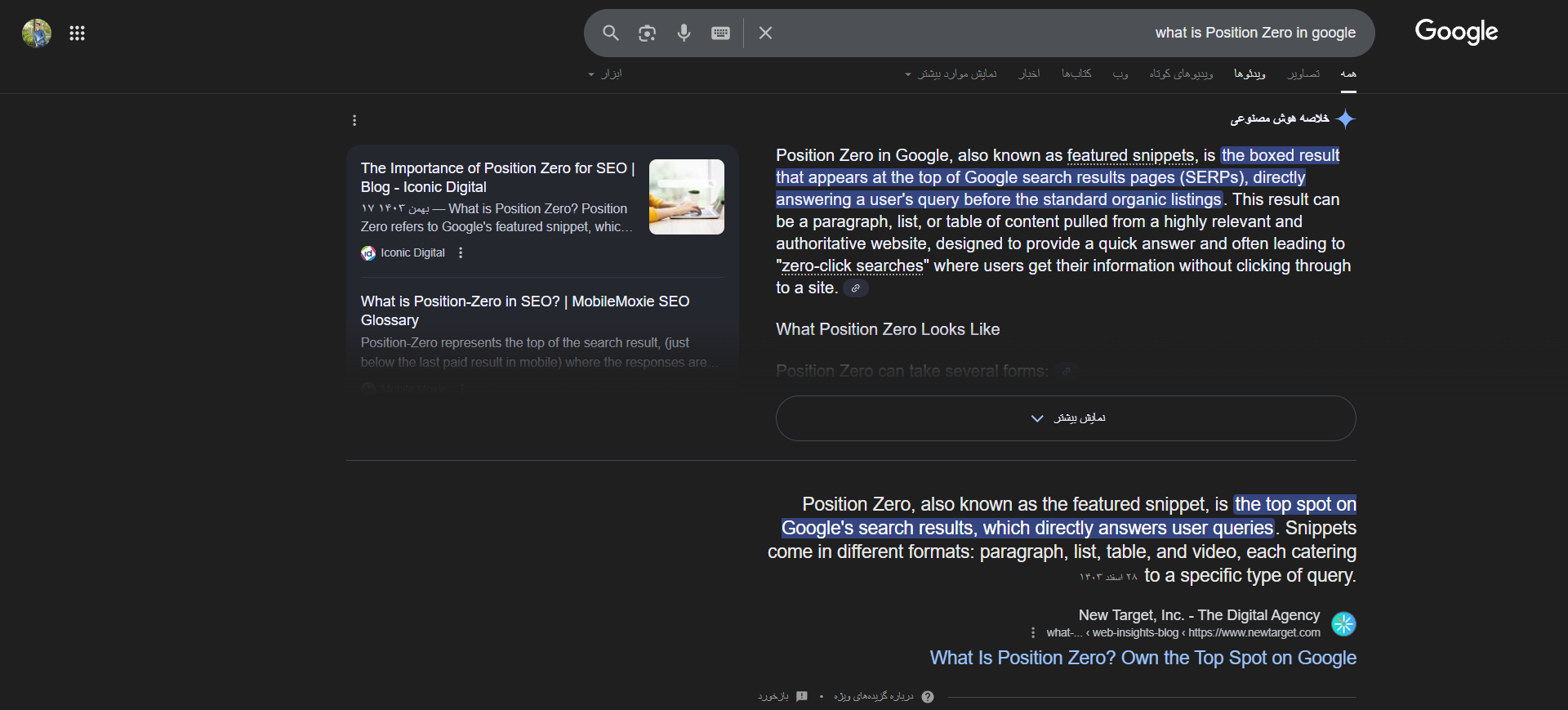1568x710 pixels.
Task: Click the magnifier search icon in search bar
Action: pyautogui.click(x=610, y=33)
